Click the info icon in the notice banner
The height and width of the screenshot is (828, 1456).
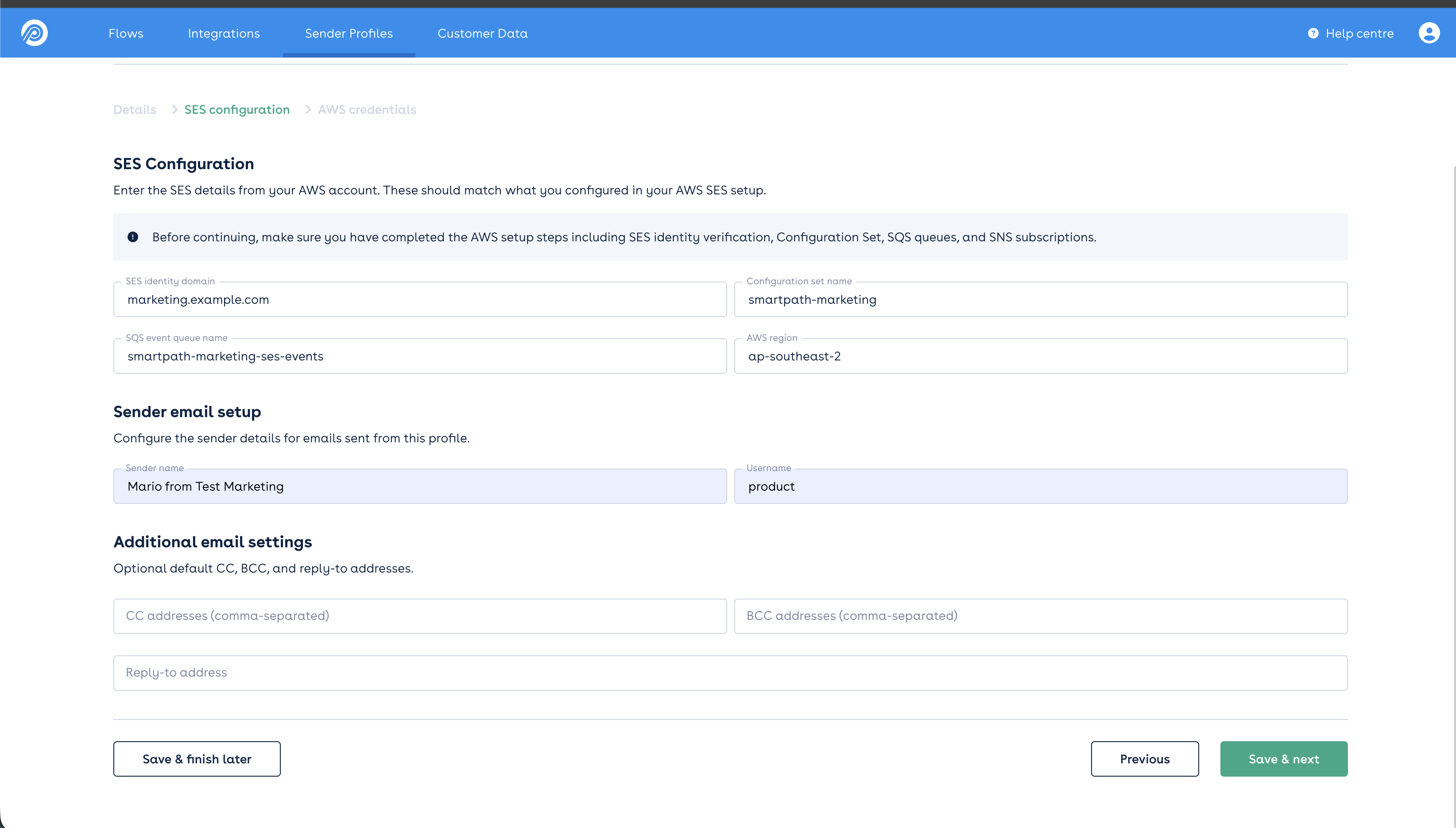[132, 237]
